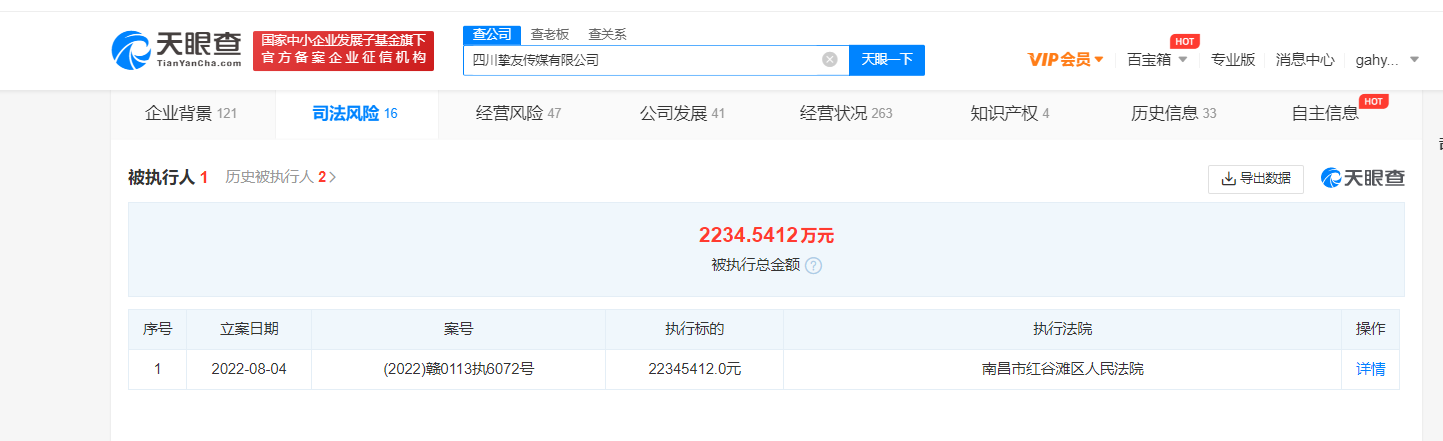The height and width of the screenshot is (441, 1443).
Task: Click the Tianyancha logo in header
Action: tap(176, 49)
